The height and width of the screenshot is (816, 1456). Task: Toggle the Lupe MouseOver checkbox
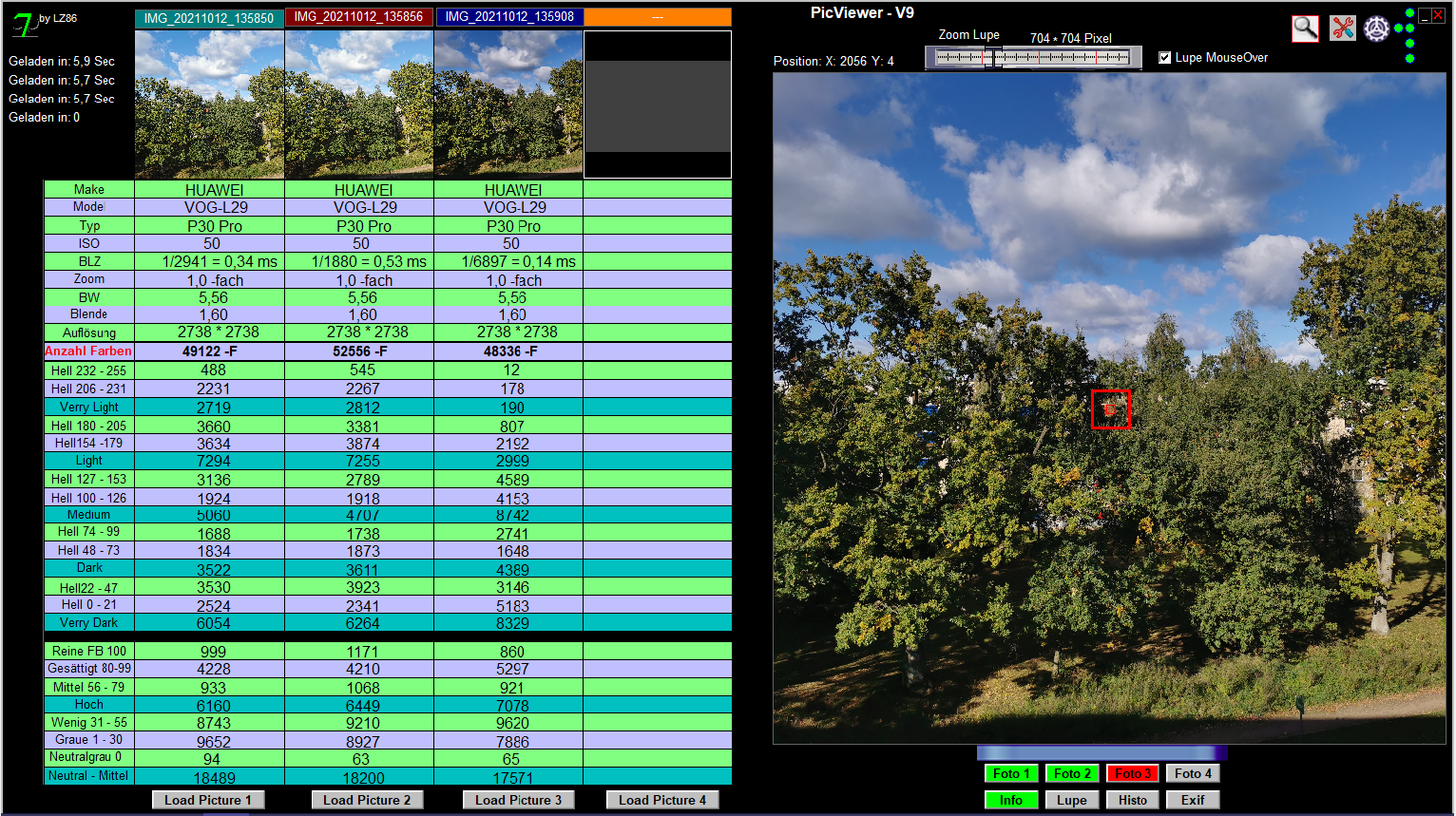pos(1164,58)
